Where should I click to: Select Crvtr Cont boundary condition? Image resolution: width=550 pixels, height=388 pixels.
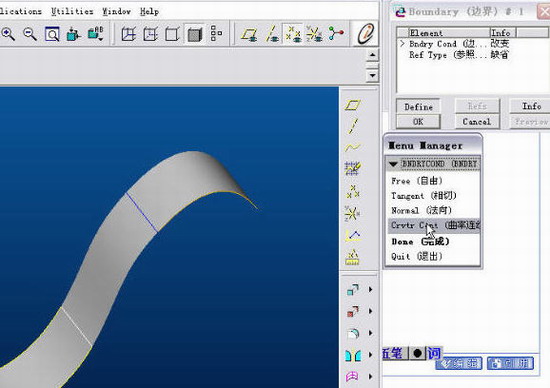[x=434, y=226]
